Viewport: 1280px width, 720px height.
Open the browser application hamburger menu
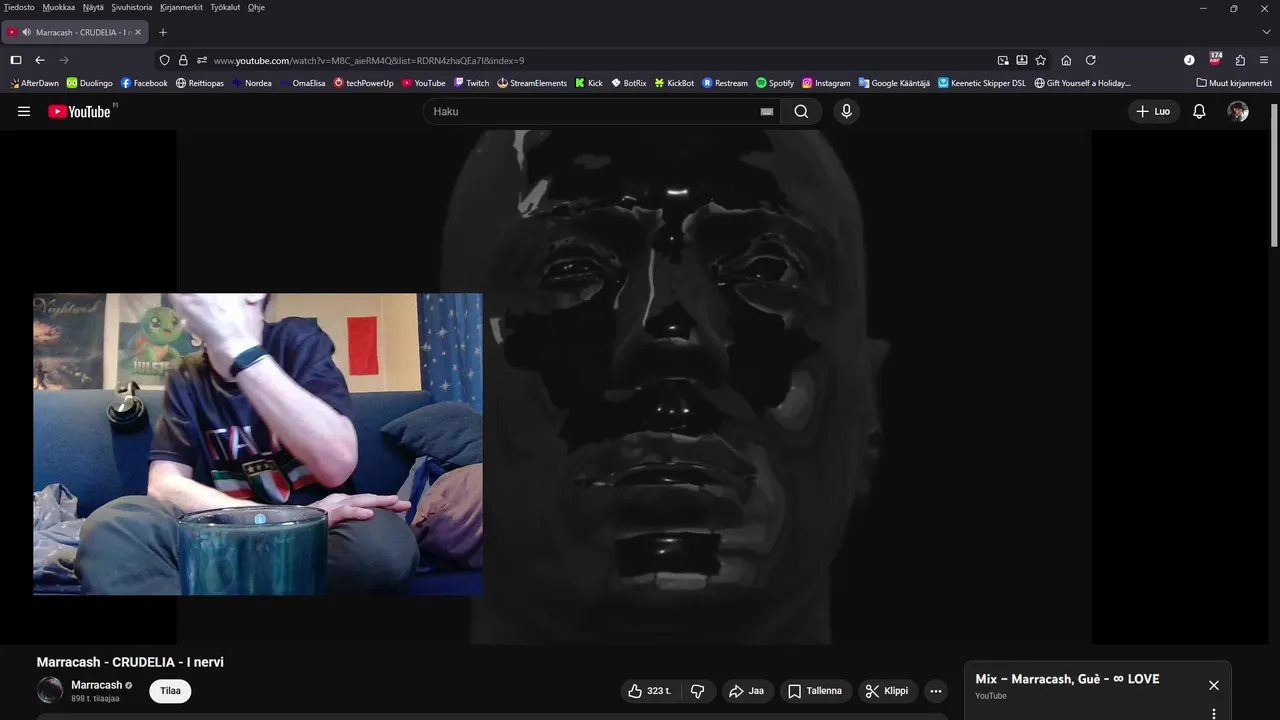(1265, 60)
